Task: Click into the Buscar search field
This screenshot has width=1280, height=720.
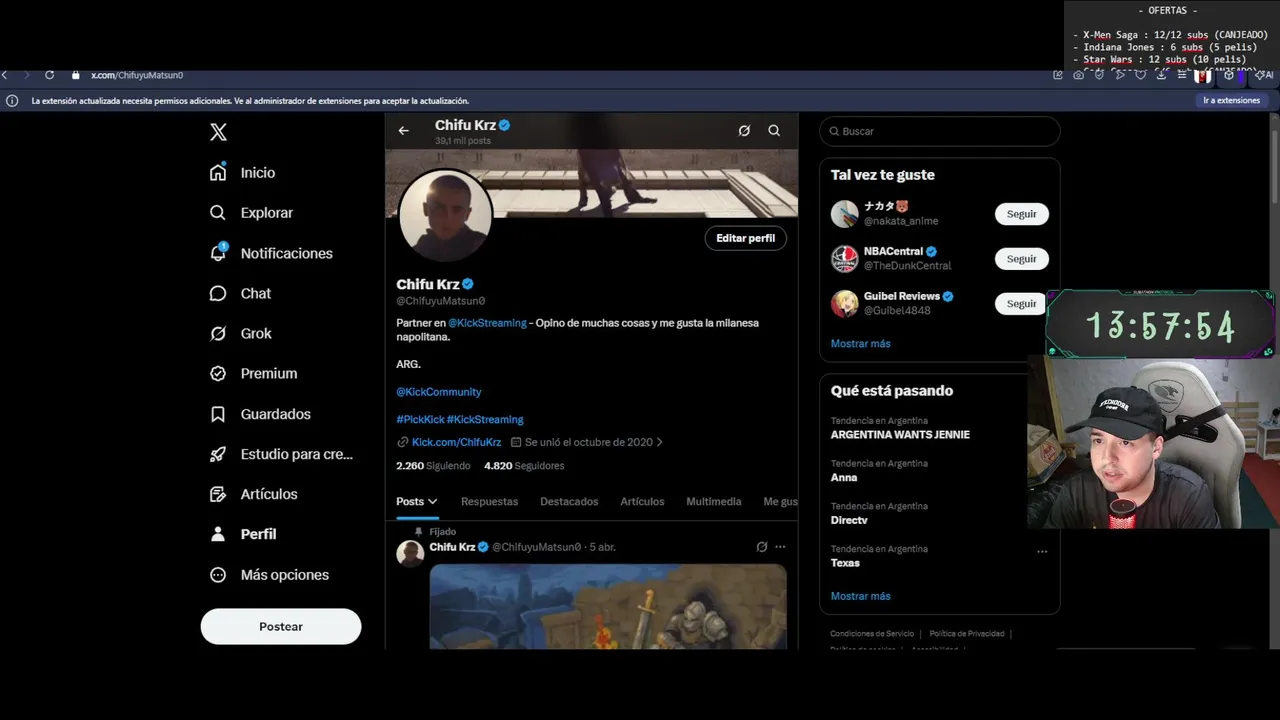Action: coord(939,131)
